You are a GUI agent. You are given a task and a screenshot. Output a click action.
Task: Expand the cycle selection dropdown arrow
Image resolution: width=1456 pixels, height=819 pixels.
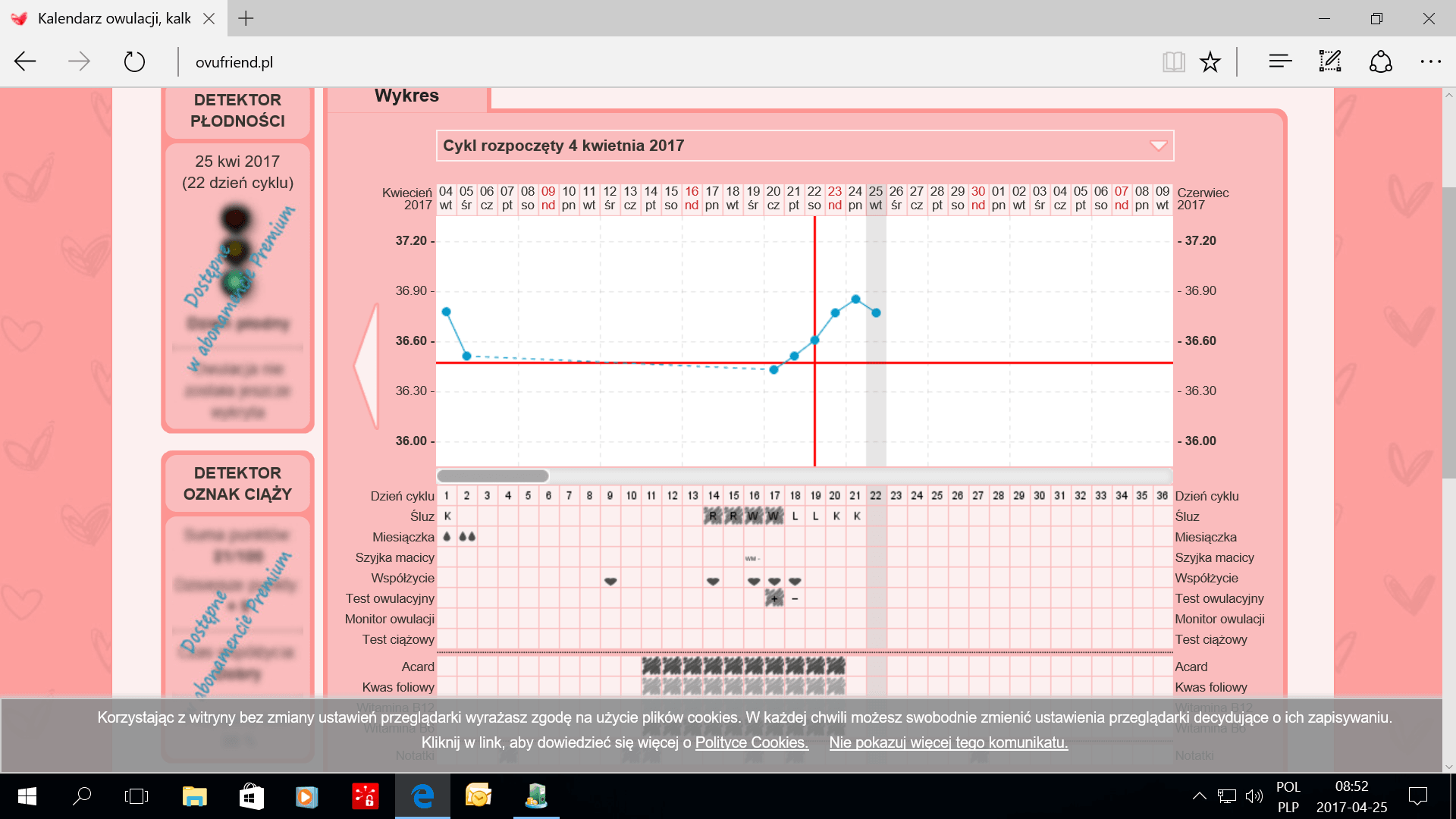(x=1158, y=146)
